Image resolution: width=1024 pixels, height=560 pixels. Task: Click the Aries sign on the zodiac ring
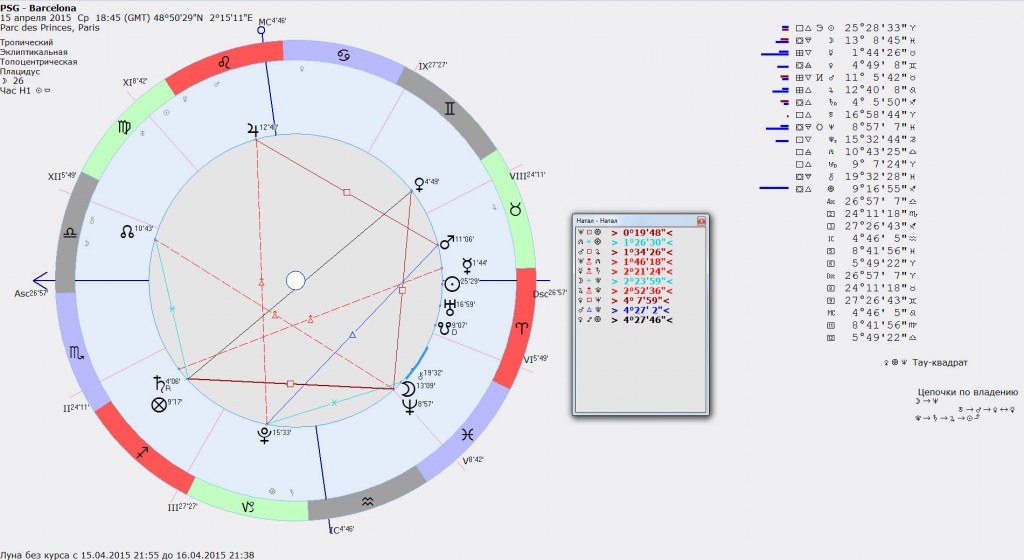(521, 327)
